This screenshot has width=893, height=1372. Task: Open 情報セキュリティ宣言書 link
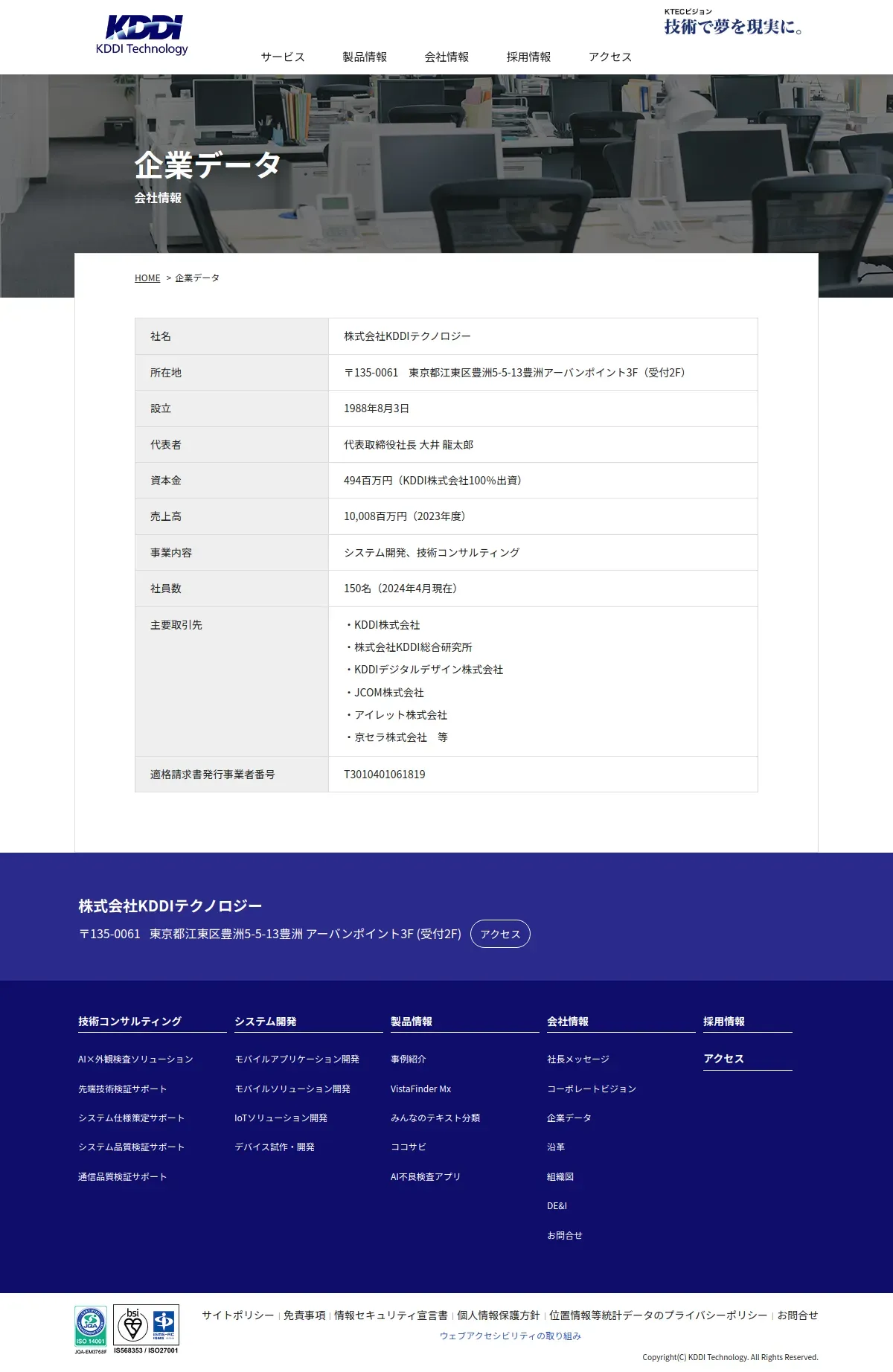point(391,1315)
